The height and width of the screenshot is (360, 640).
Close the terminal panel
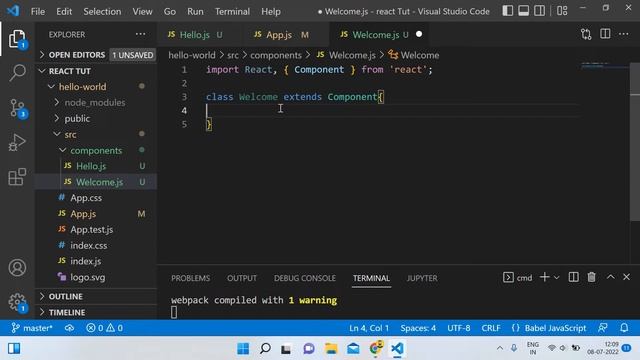point(627,277)
